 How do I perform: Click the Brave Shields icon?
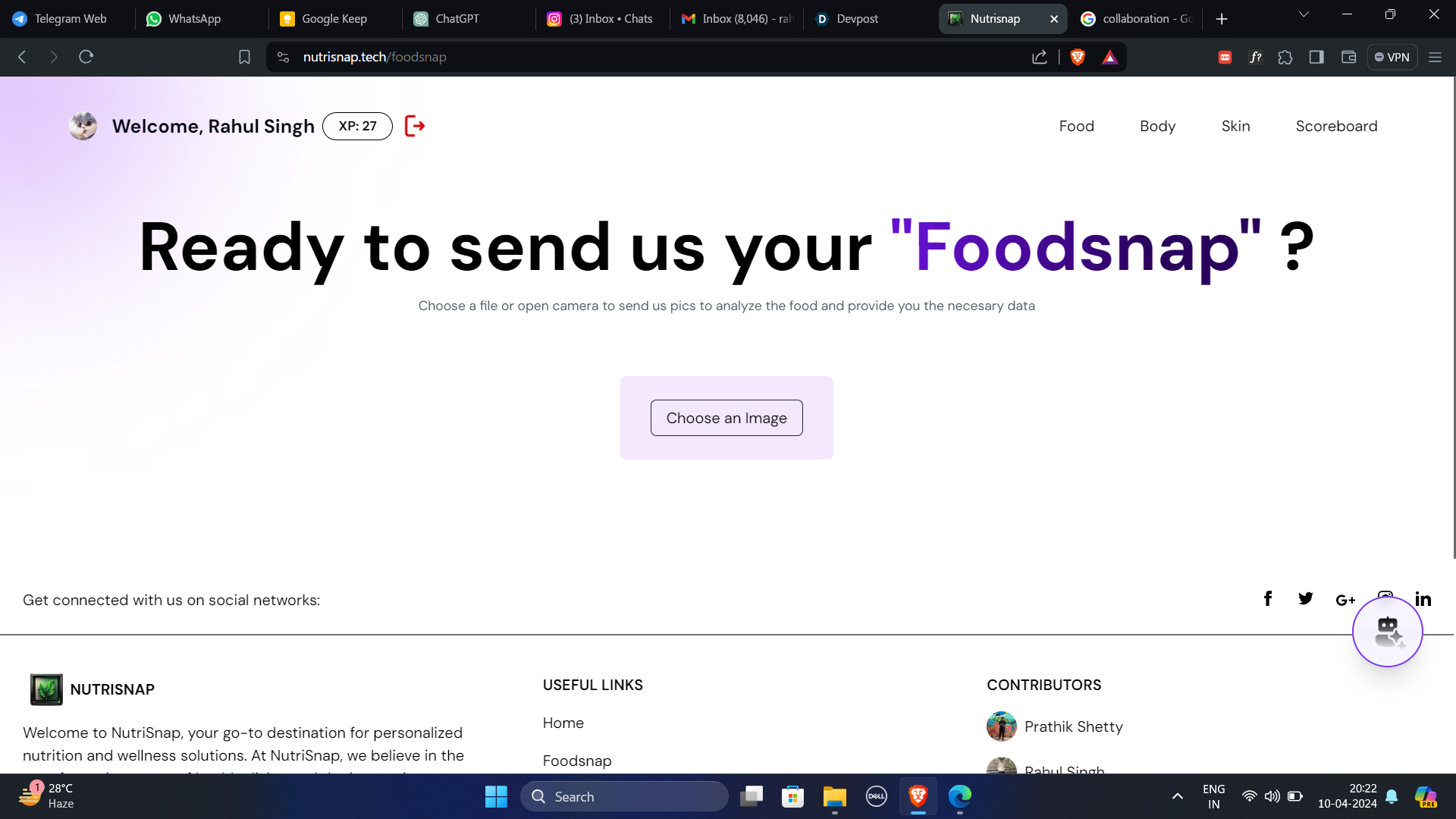click(1078, 57)
